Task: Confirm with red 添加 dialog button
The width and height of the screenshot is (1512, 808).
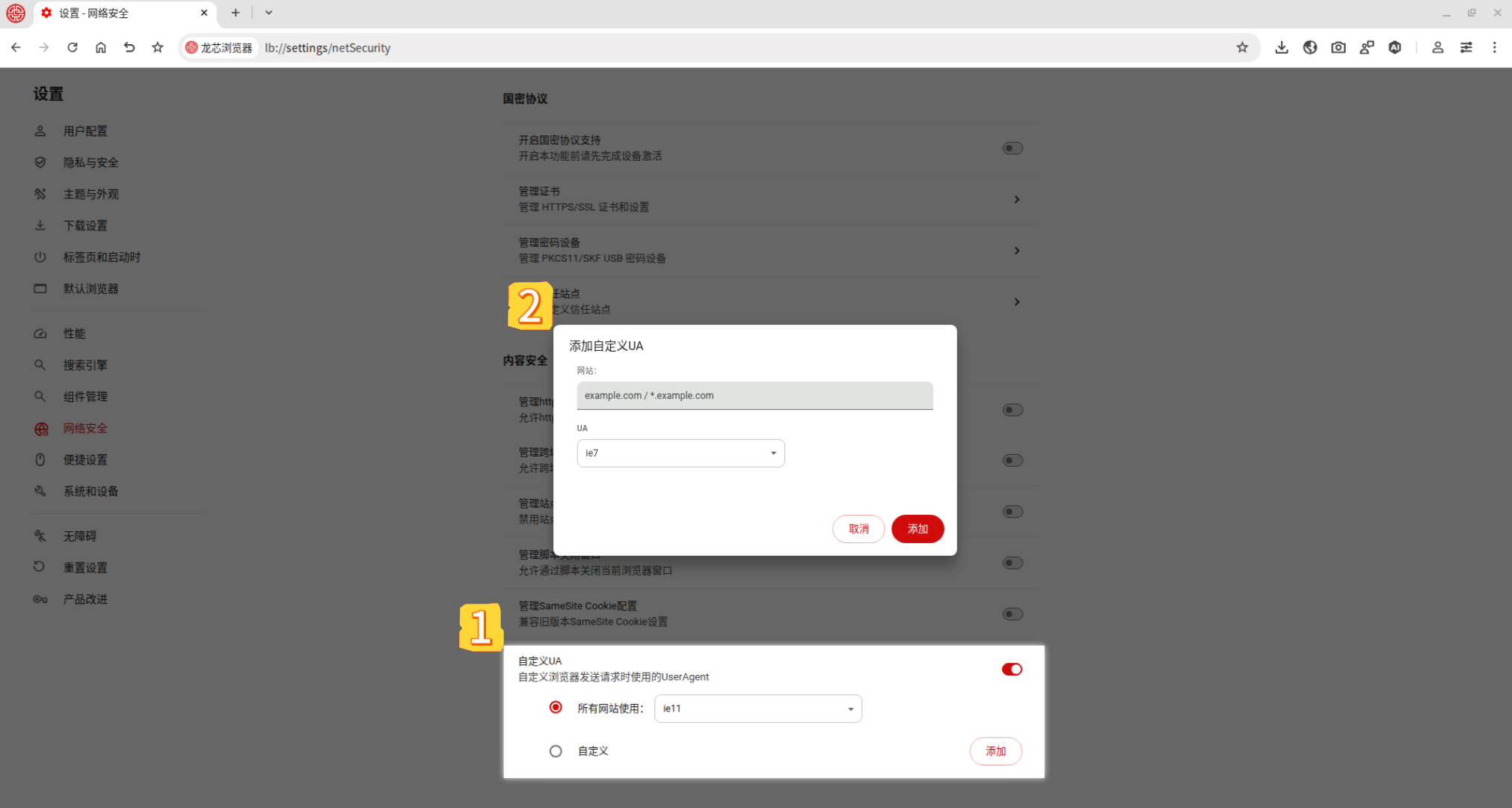Action: 918,529
